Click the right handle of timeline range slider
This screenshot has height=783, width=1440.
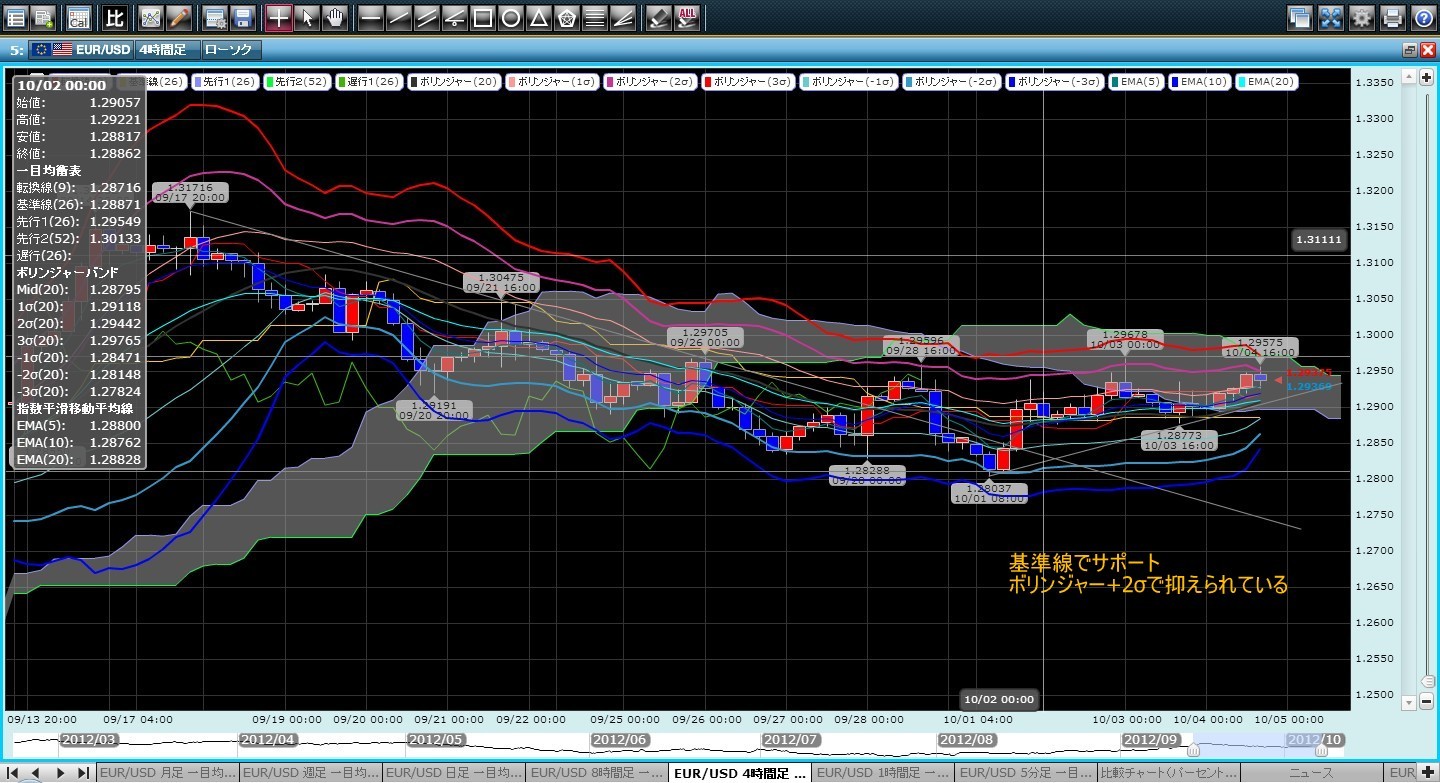[x=1321, y=750]
